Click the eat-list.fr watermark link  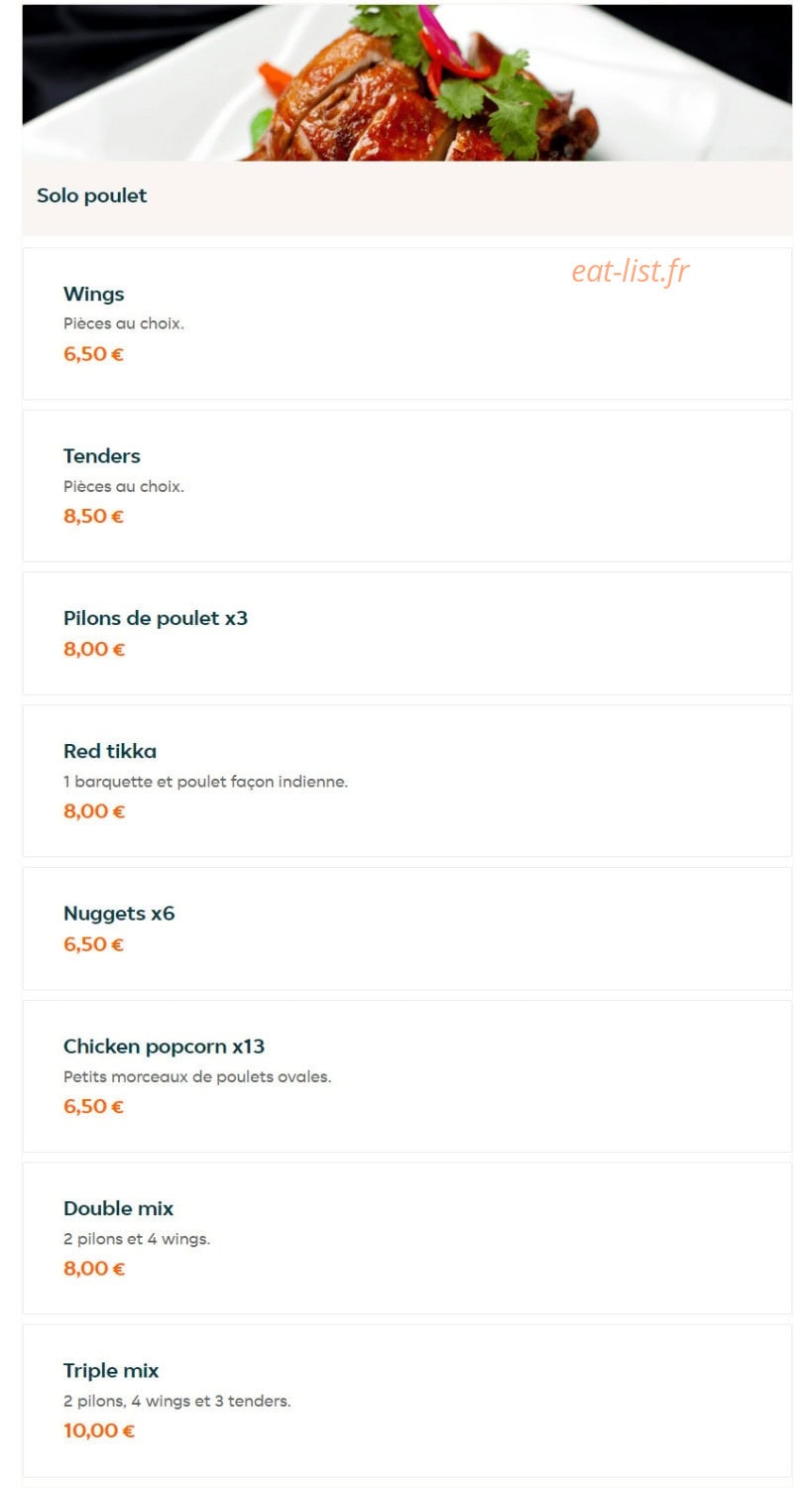[x=630, y=271]
